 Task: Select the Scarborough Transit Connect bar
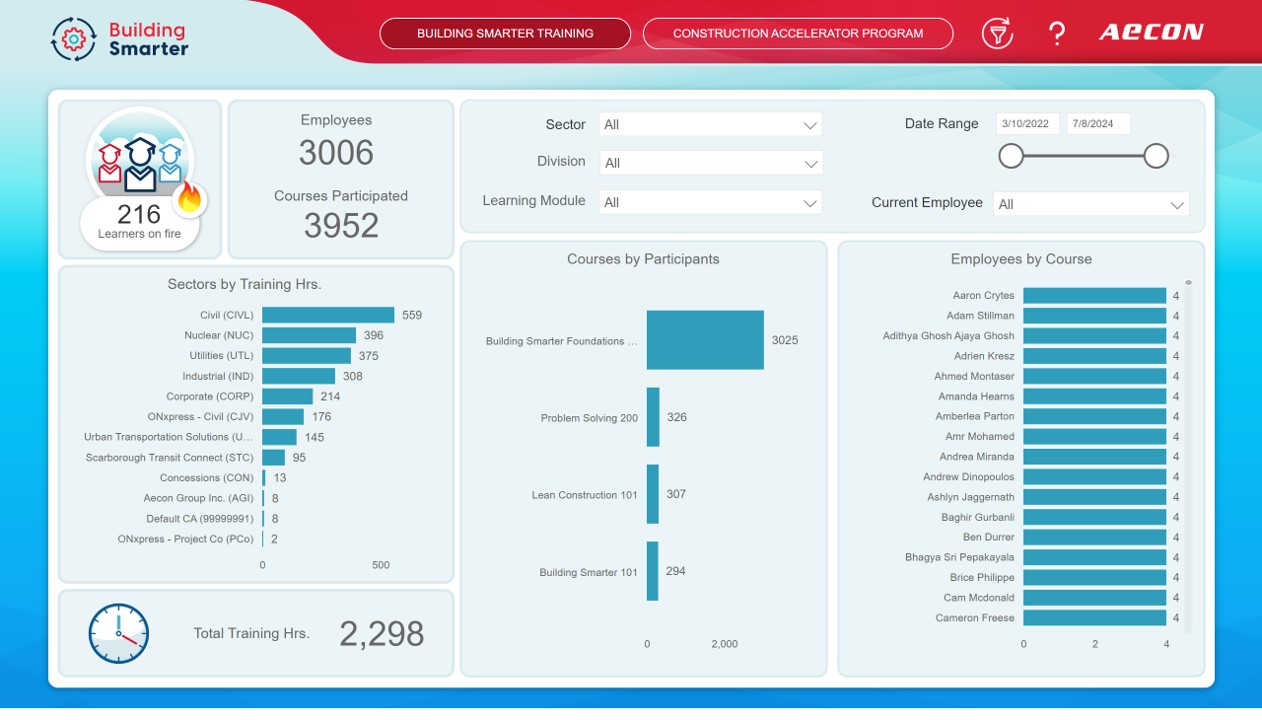(273, 457)
